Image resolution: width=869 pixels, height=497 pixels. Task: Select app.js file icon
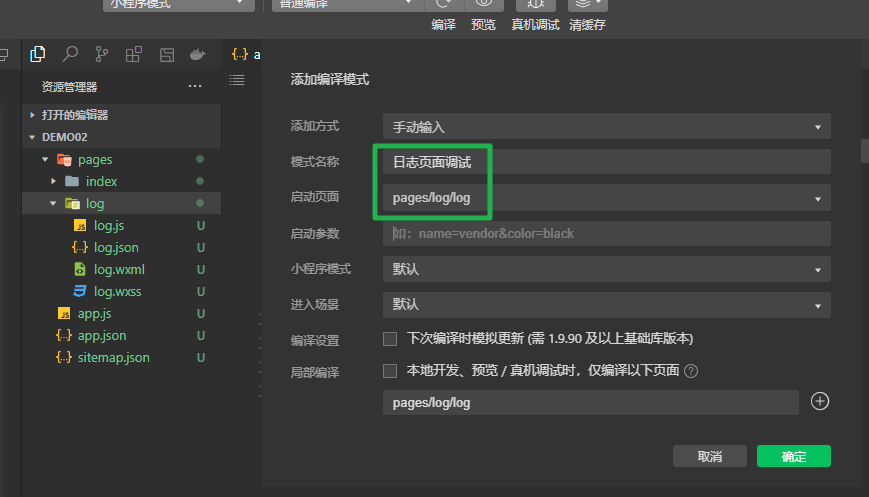64,314
